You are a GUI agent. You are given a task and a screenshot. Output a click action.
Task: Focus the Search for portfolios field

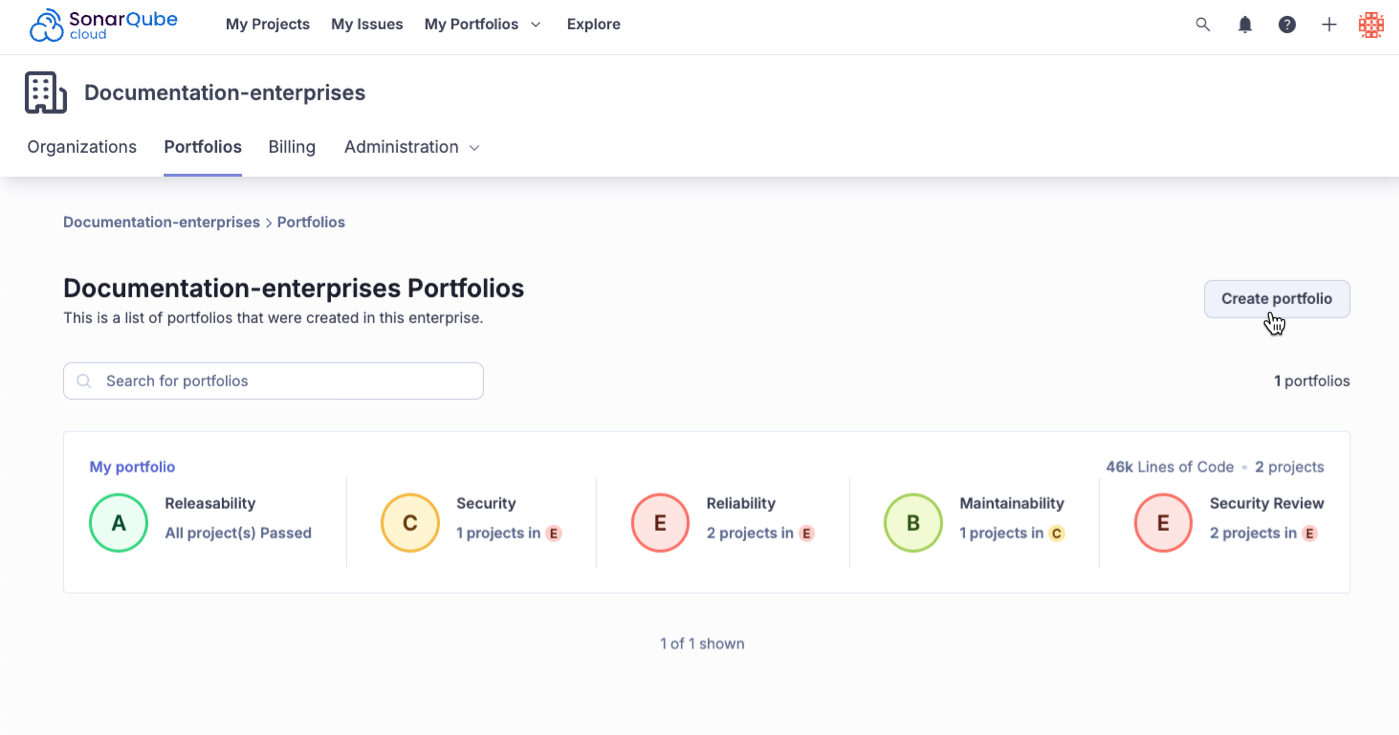click(273, 381)
